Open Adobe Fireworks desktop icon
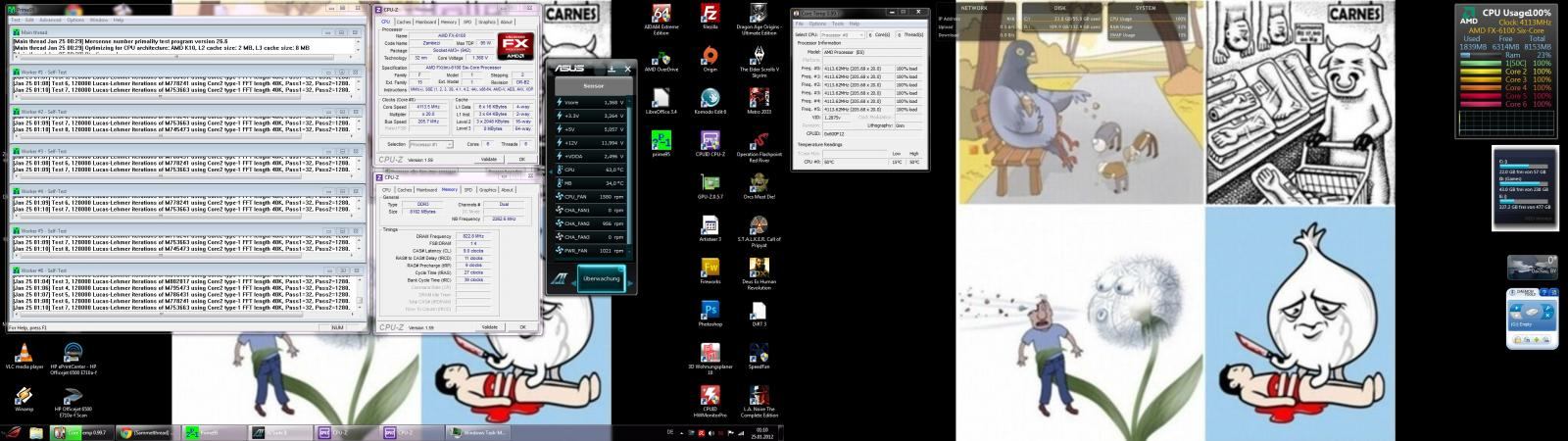 click(x=710, y=271)
